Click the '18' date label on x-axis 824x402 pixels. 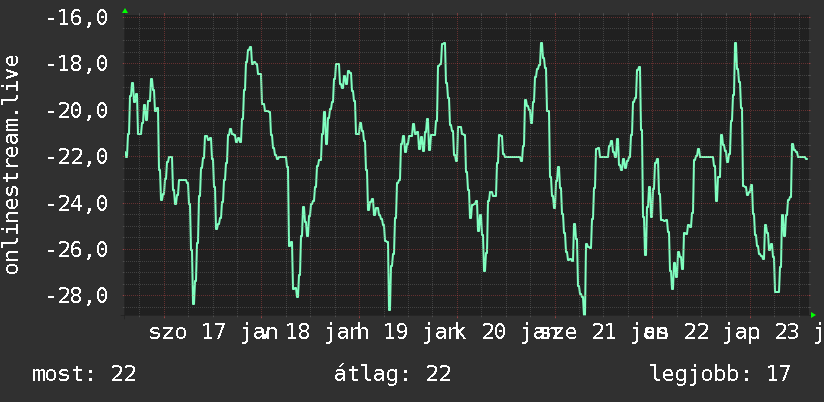point(298,333)
